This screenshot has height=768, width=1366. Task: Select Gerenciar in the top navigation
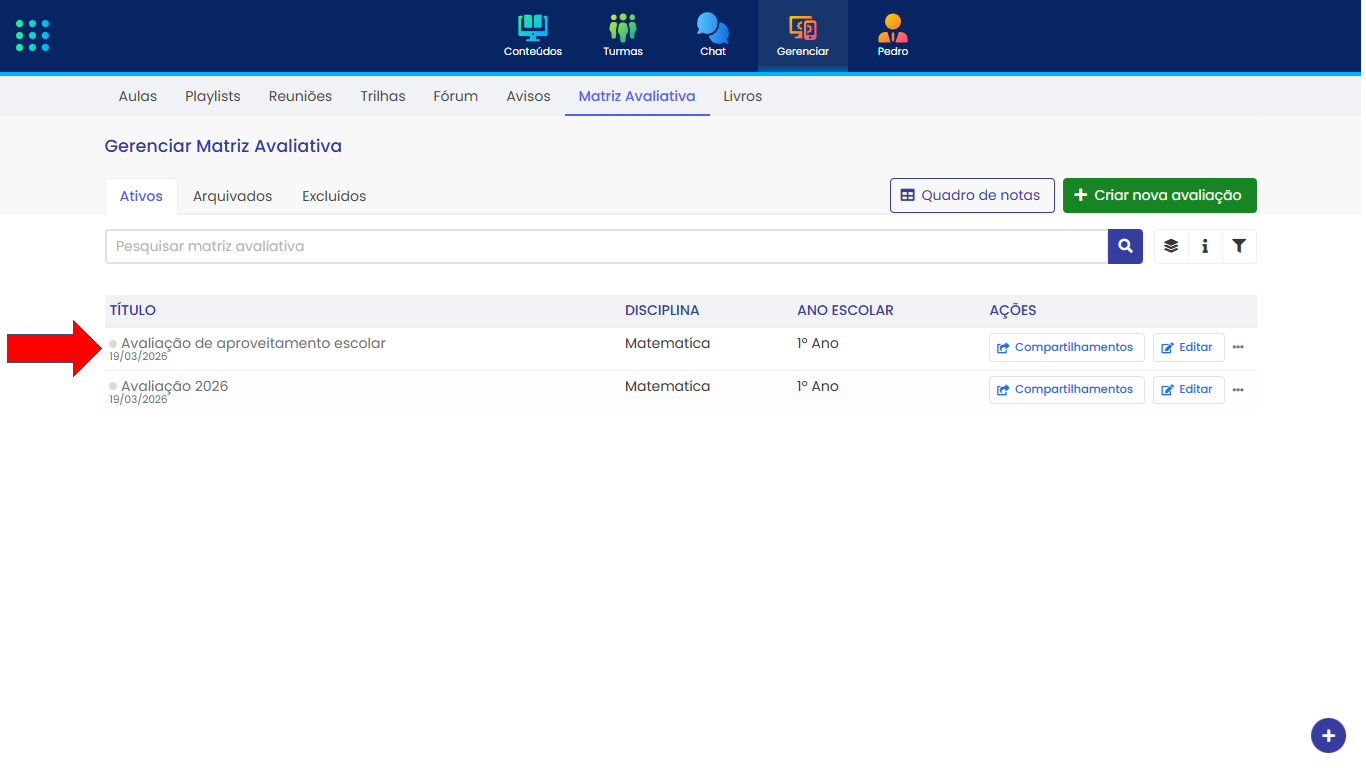click(803, 36)
